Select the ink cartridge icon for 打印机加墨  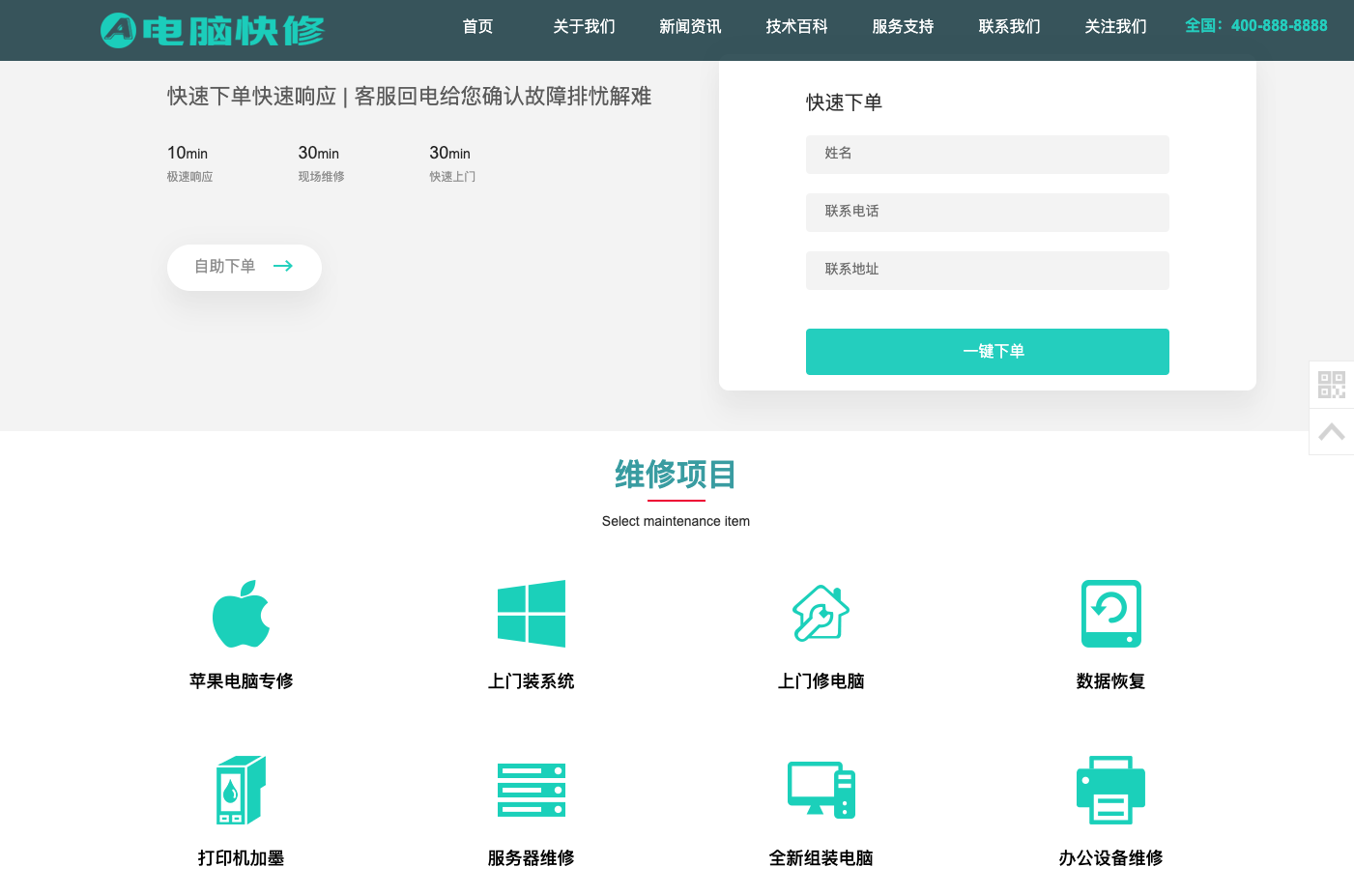pos(242,790)
